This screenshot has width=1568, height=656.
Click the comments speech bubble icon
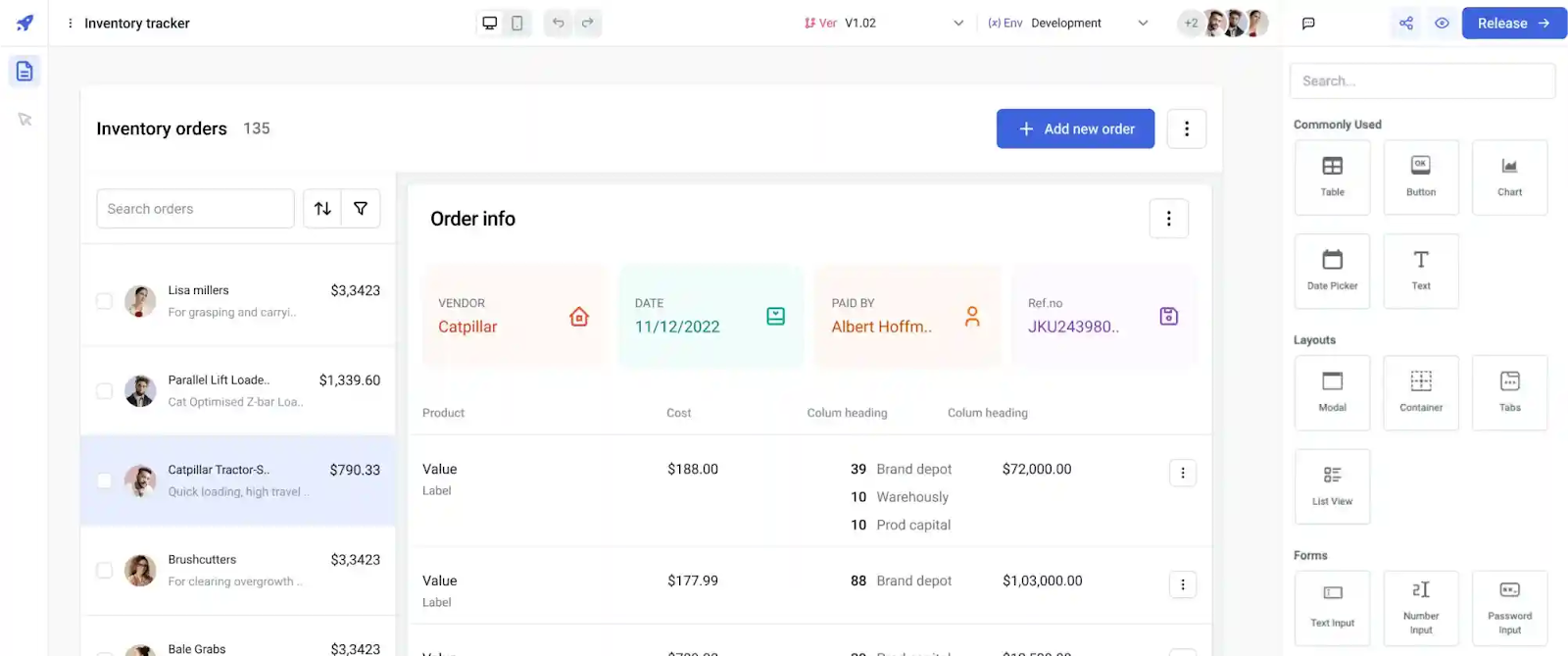click(x=1308, y=24)
